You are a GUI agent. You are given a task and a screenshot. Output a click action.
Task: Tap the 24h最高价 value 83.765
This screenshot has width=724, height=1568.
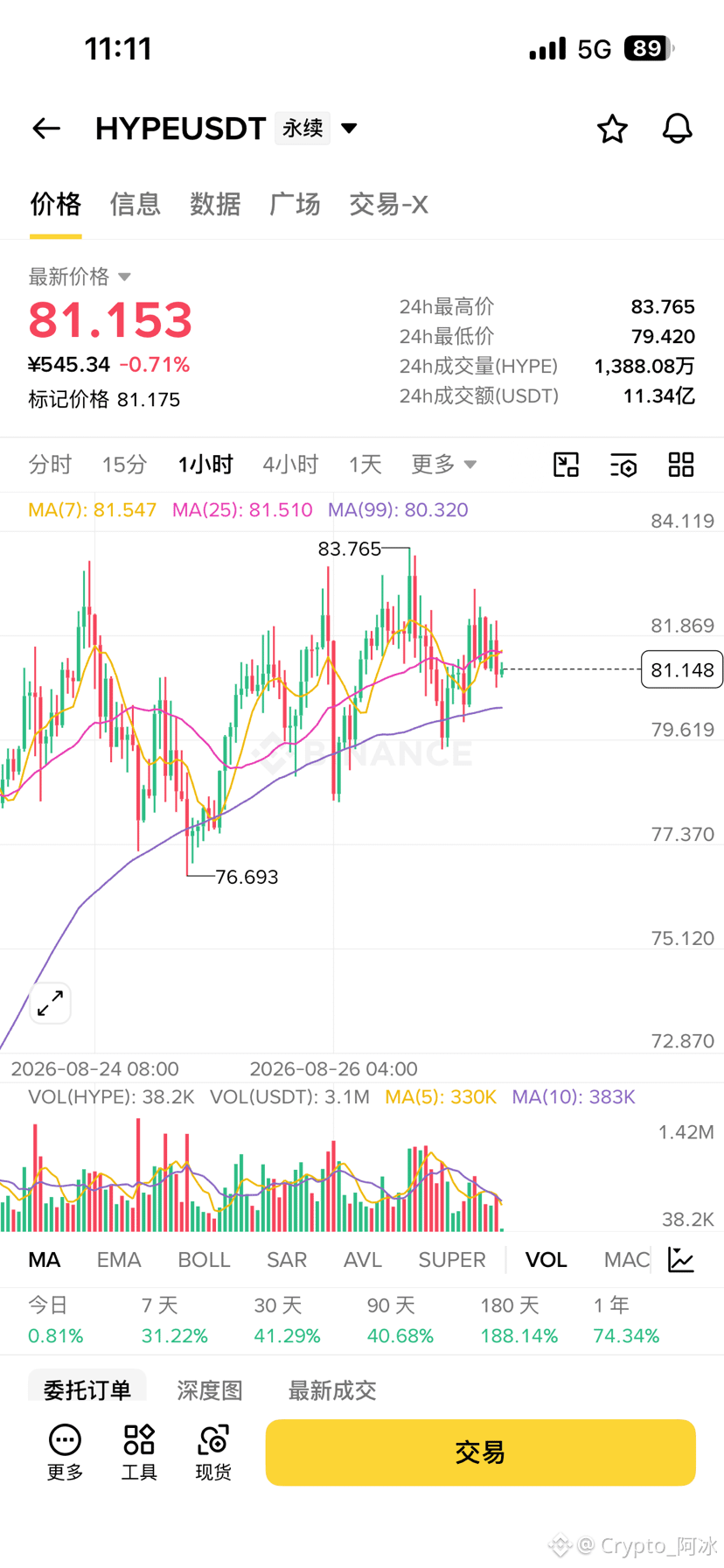[663, 307]
